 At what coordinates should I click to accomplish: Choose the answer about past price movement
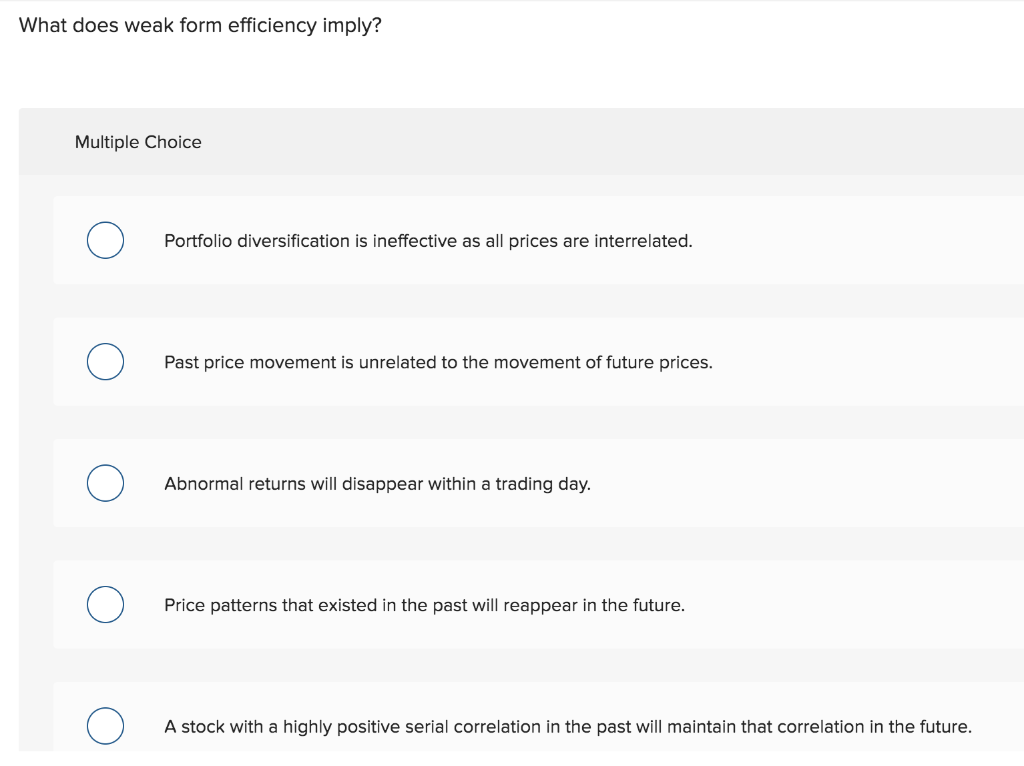[438, 362]
